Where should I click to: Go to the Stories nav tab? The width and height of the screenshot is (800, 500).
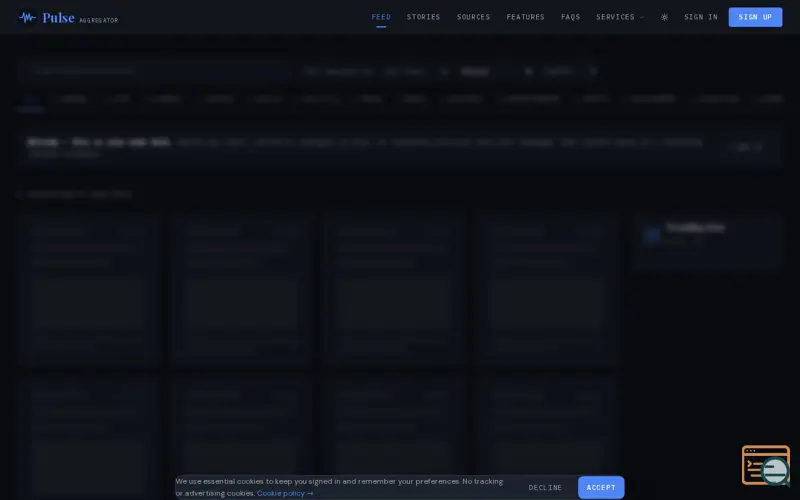[x=423, y=17]
